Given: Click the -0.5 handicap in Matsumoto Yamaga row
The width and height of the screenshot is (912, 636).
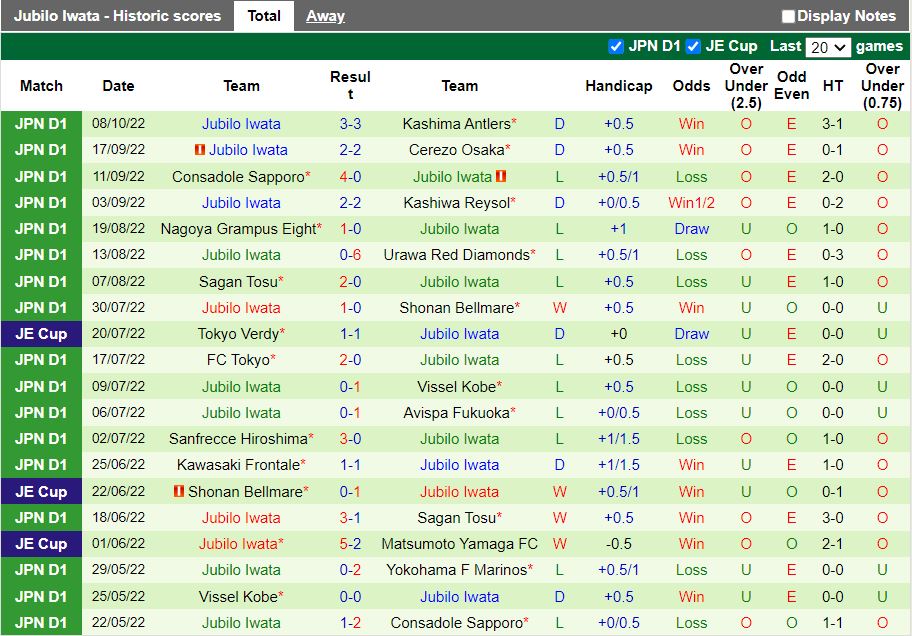Looking at the screenshot, I should coord(618,544).
